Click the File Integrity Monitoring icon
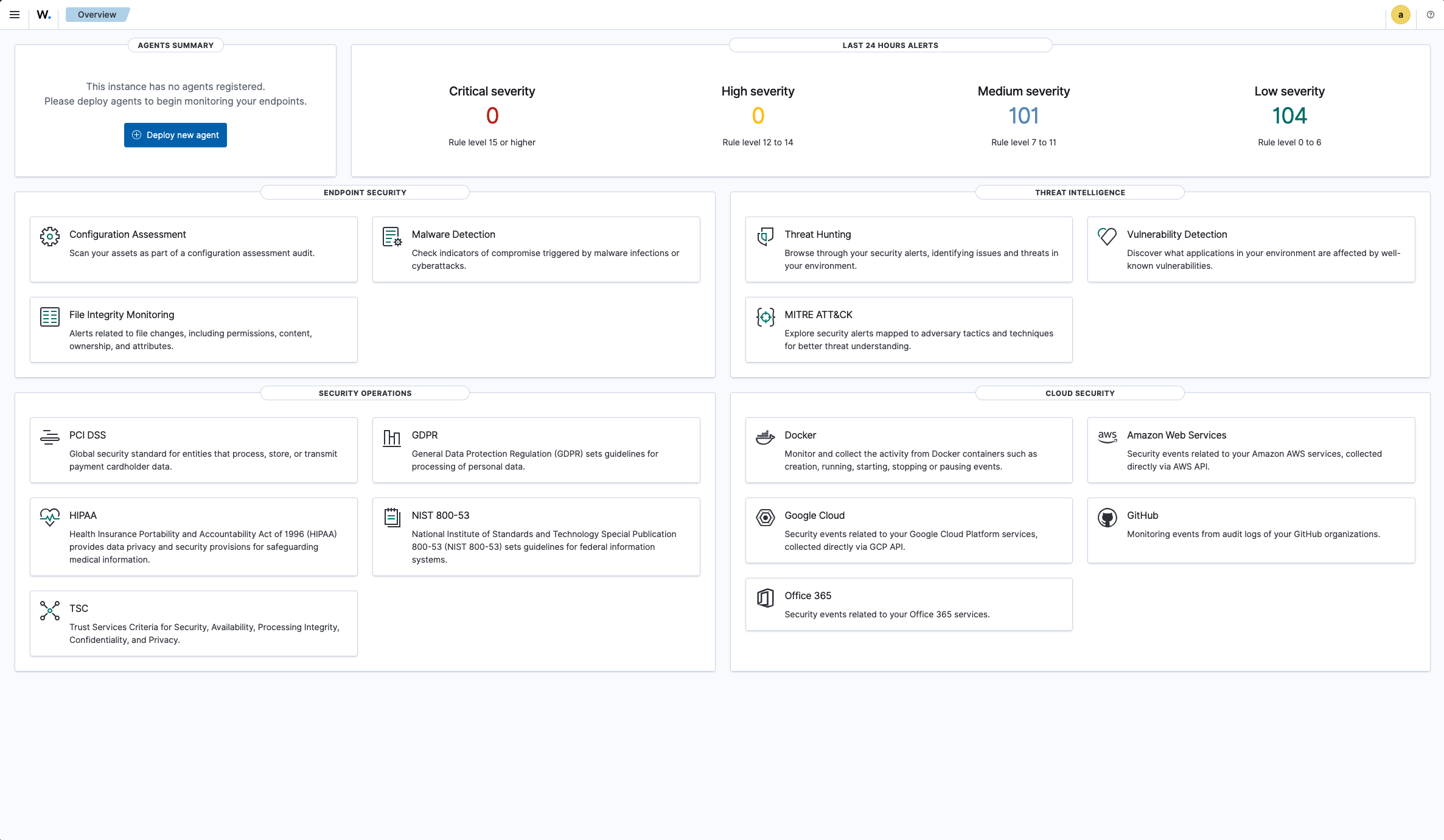 click(50, 316)
